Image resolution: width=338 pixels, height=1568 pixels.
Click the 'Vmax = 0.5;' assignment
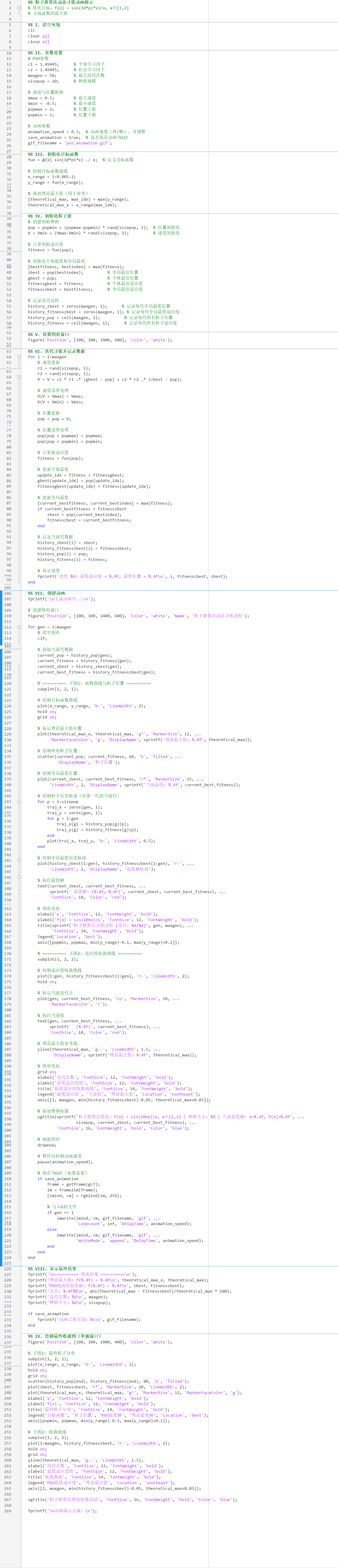coord(41,98)
